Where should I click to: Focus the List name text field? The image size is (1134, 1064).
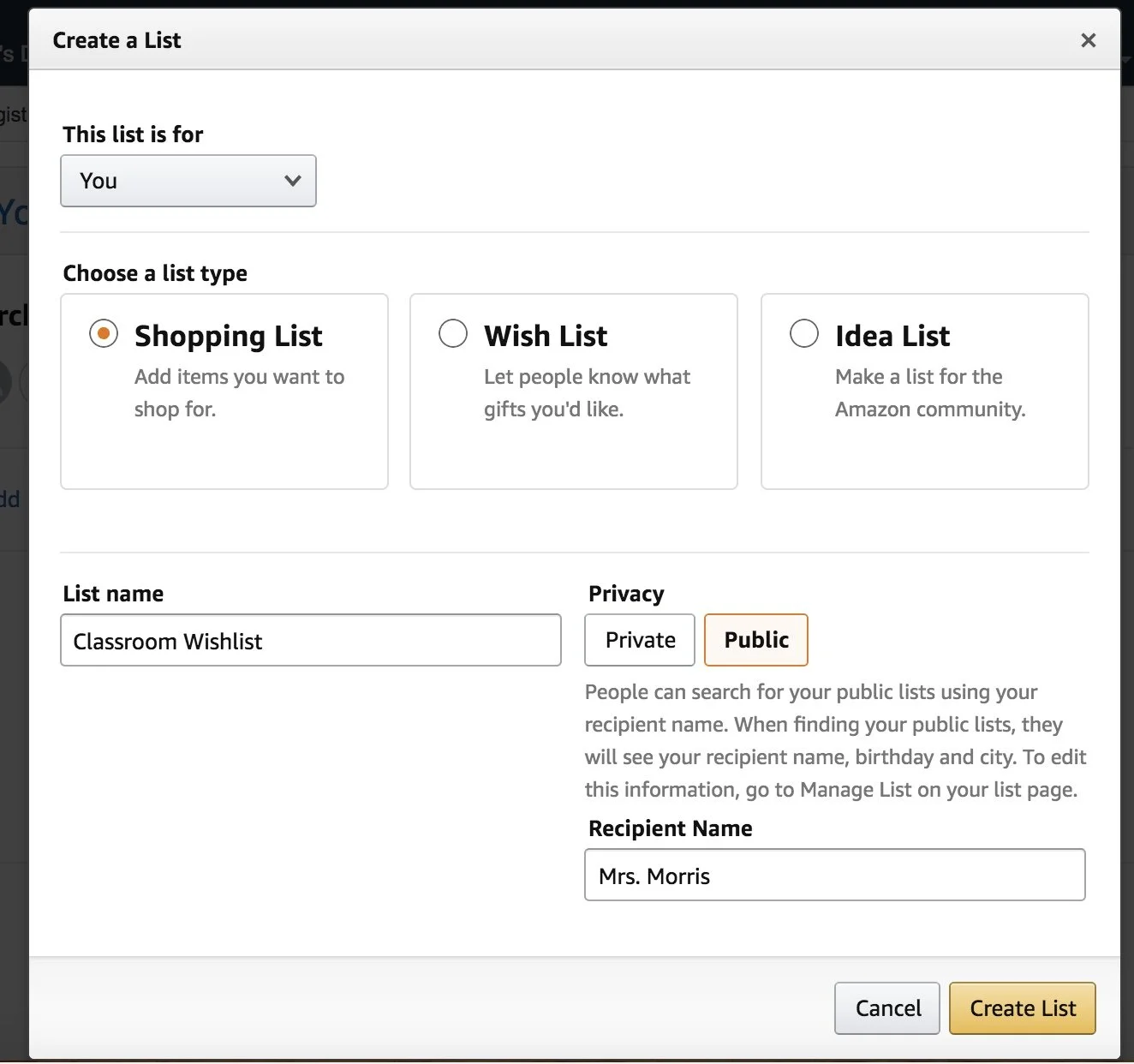point(310,640)
